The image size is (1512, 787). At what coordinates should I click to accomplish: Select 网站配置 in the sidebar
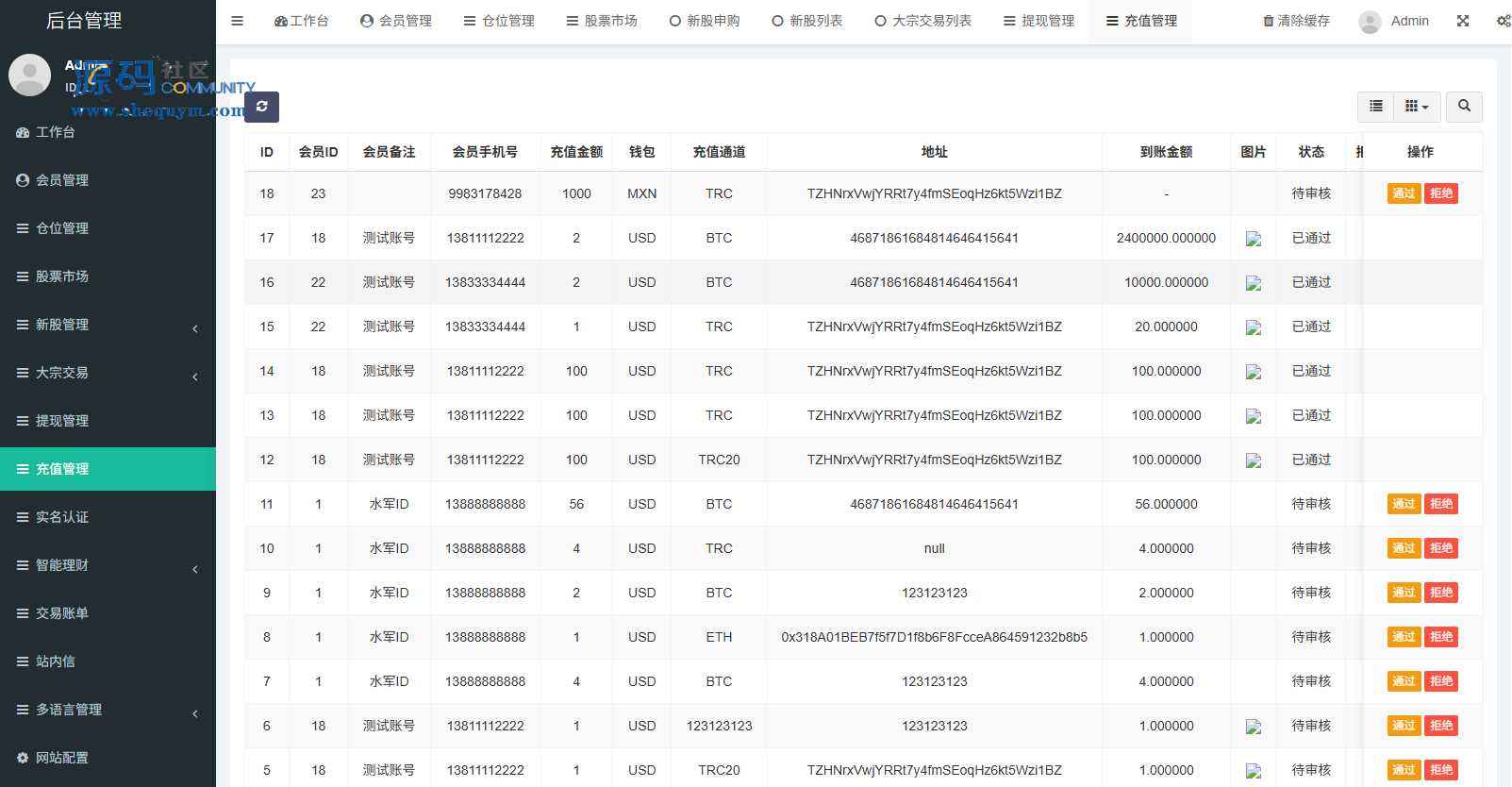(62, 758)
